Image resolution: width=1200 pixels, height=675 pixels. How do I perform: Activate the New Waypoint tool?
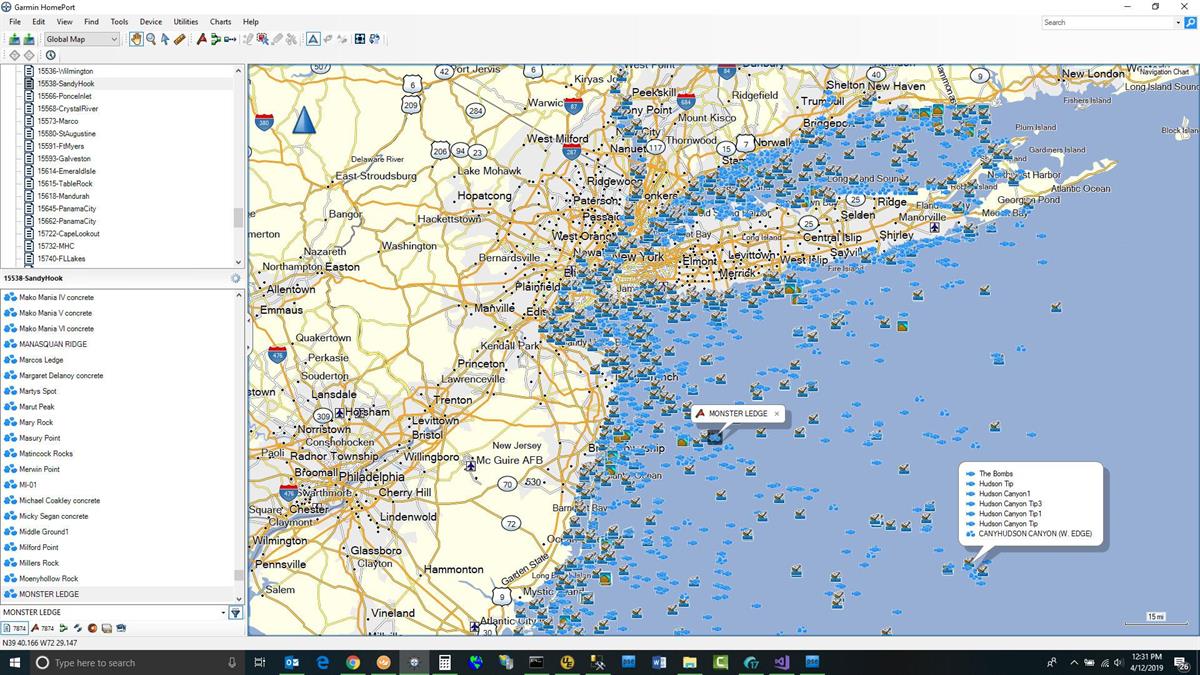click(x=201, y=39)
